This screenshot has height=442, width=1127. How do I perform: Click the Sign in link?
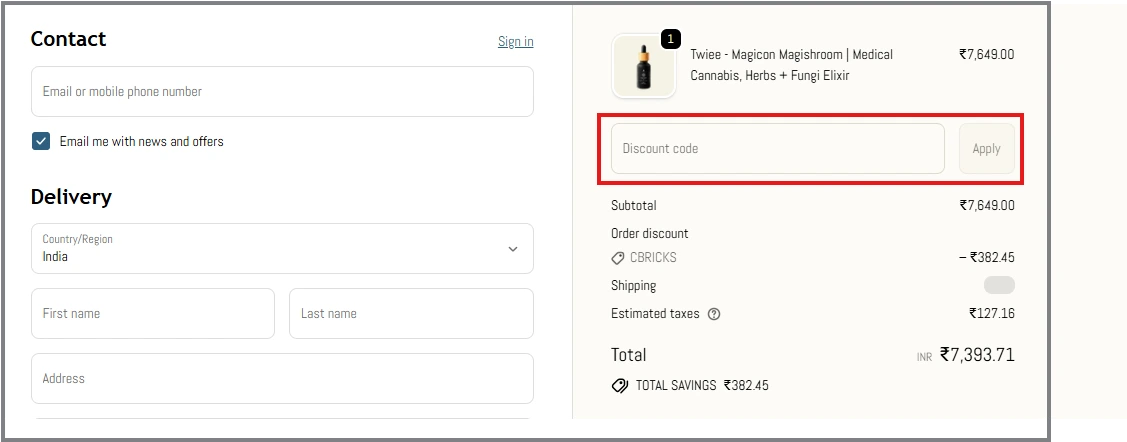(x=515, y=42)
